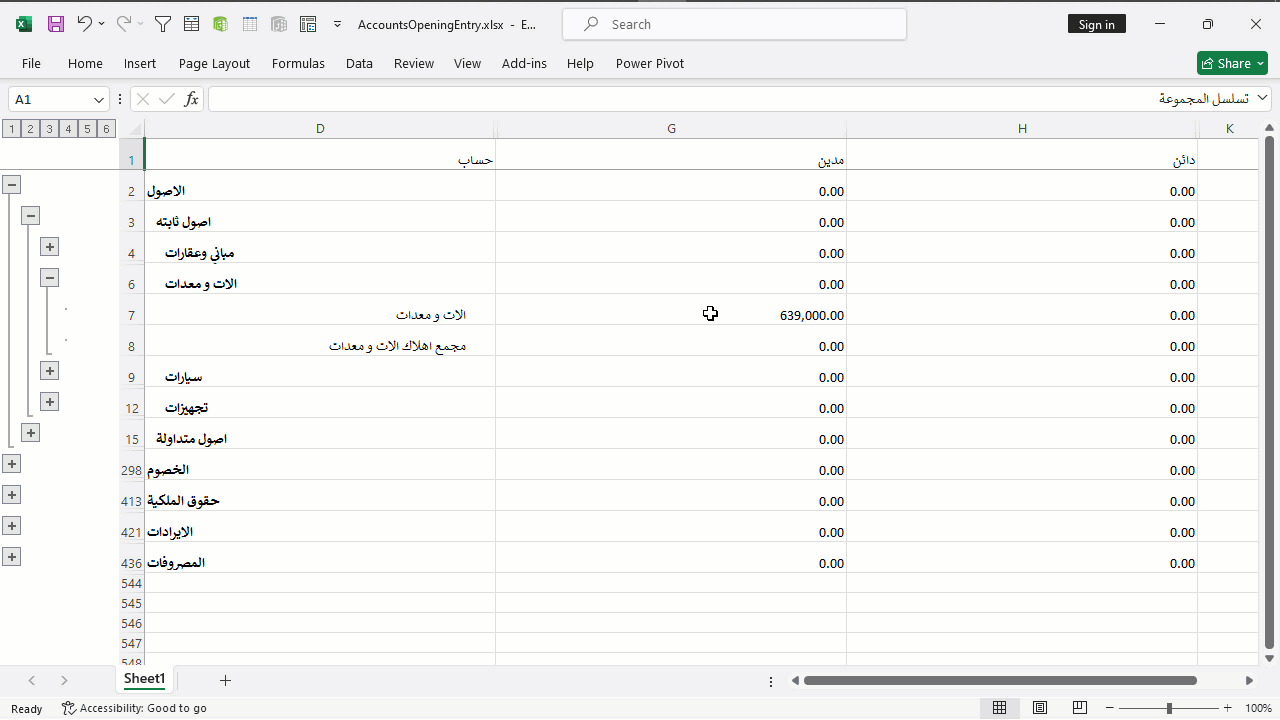Image resolution: width=1280 pixels, height=720 pixels.
Task: Switch to Page Break Preview in status bar
Action: (1080, 708)
